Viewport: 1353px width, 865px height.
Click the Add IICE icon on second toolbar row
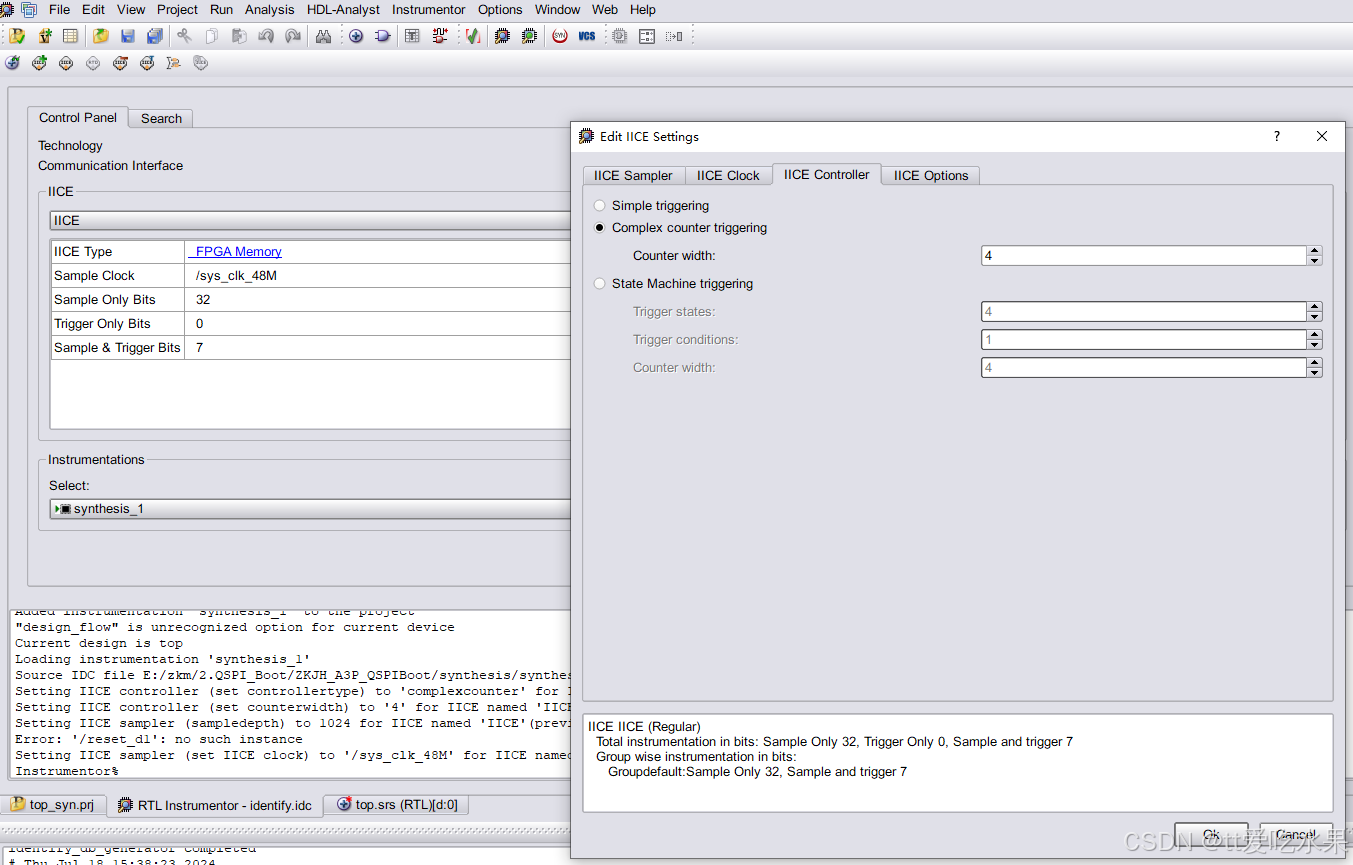pyautogui.click(x=39, y=62)
